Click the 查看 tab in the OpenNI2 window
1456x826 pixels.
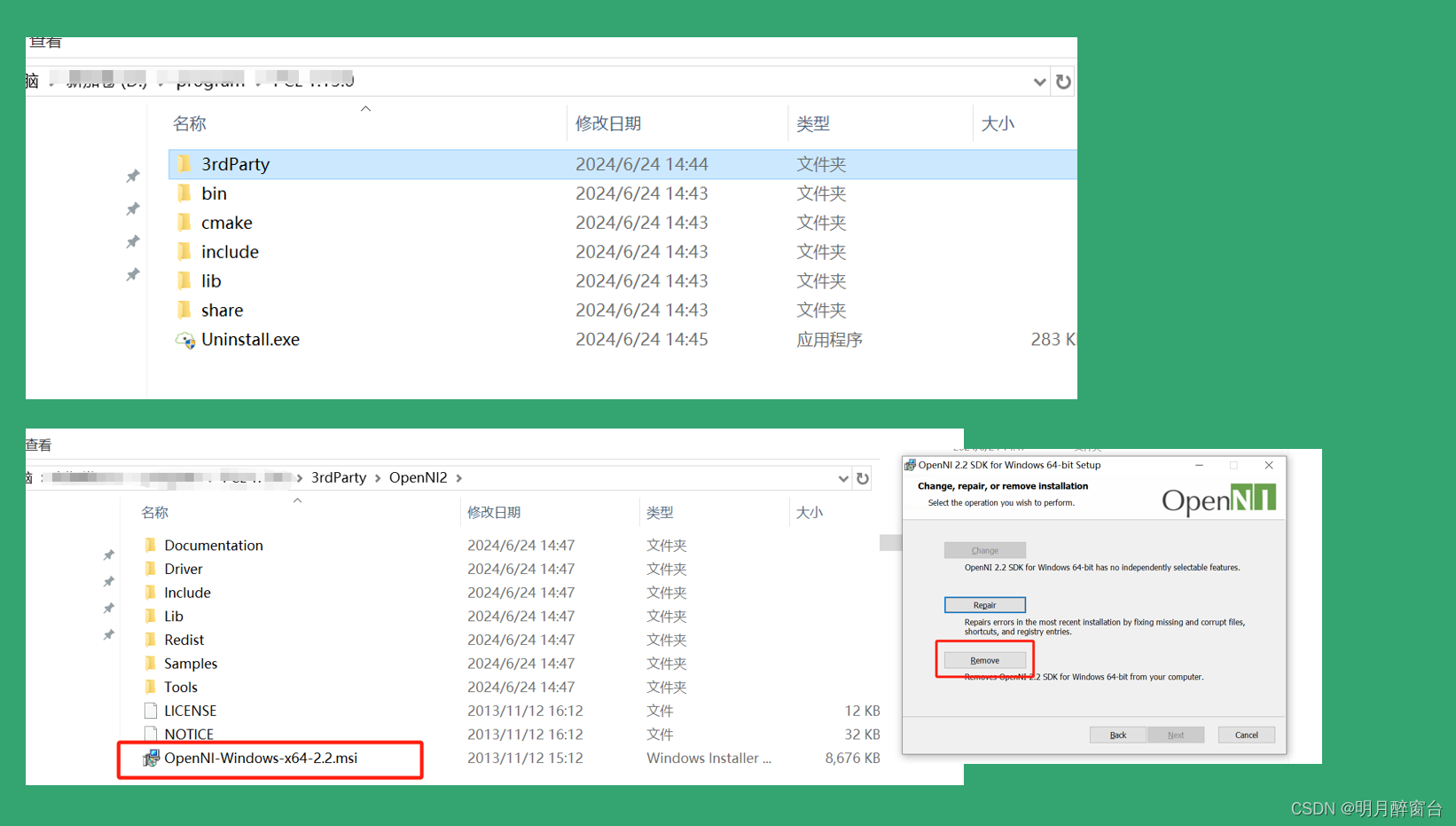pyautogui.click(x=39, y=445)
